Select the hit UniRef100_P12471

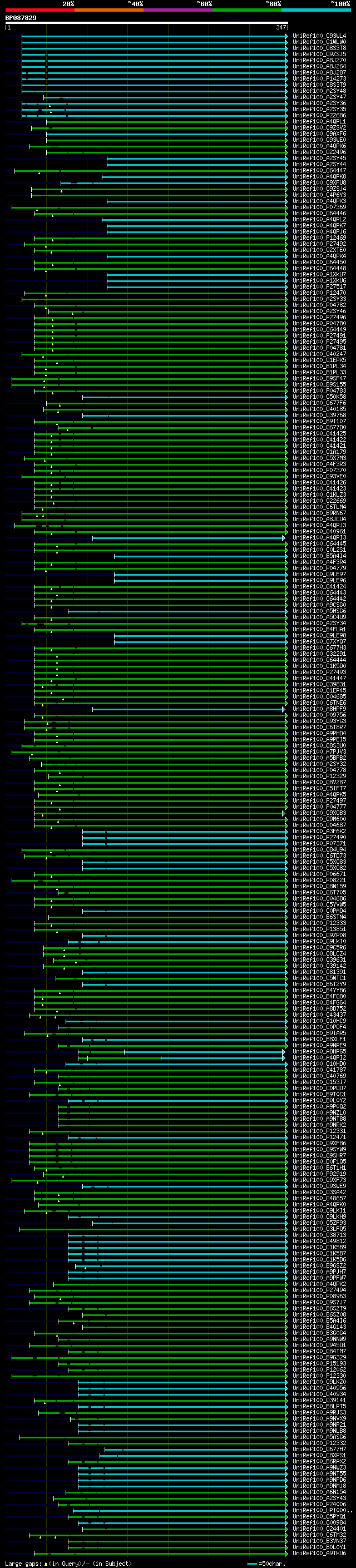(x=319, y=1137)
